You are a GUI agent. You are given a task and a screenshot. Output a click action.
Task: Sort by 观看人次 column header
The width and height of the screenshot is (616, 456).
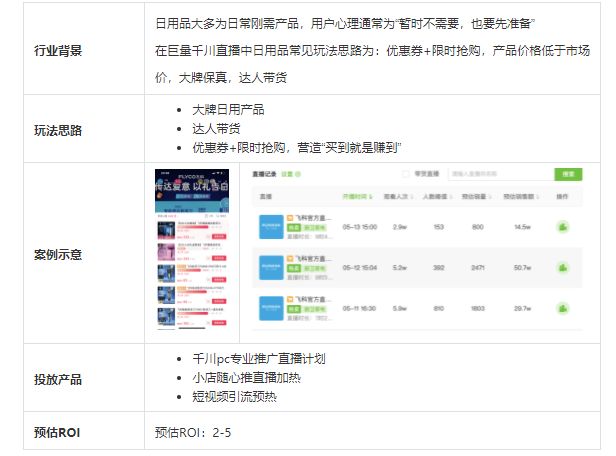coord(398,196)
